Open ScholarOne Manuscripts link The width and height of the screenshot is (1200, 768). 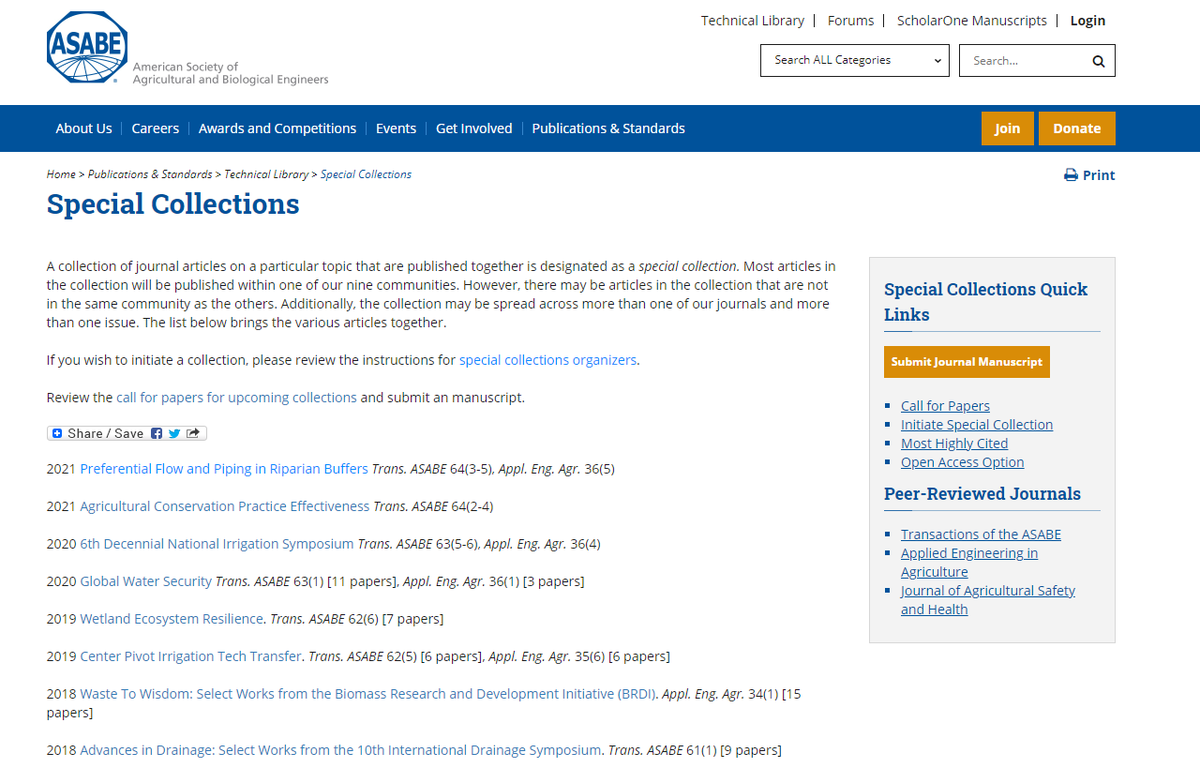point(972,20)
